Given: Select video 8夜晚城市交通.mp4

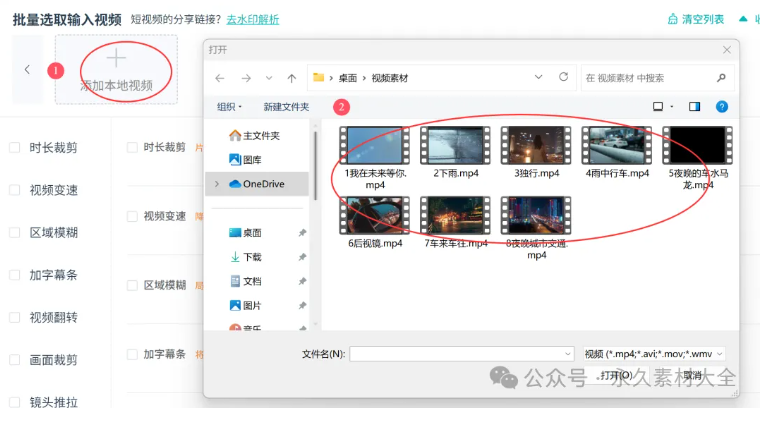Looking at the screenshot, I should point(536,228).
